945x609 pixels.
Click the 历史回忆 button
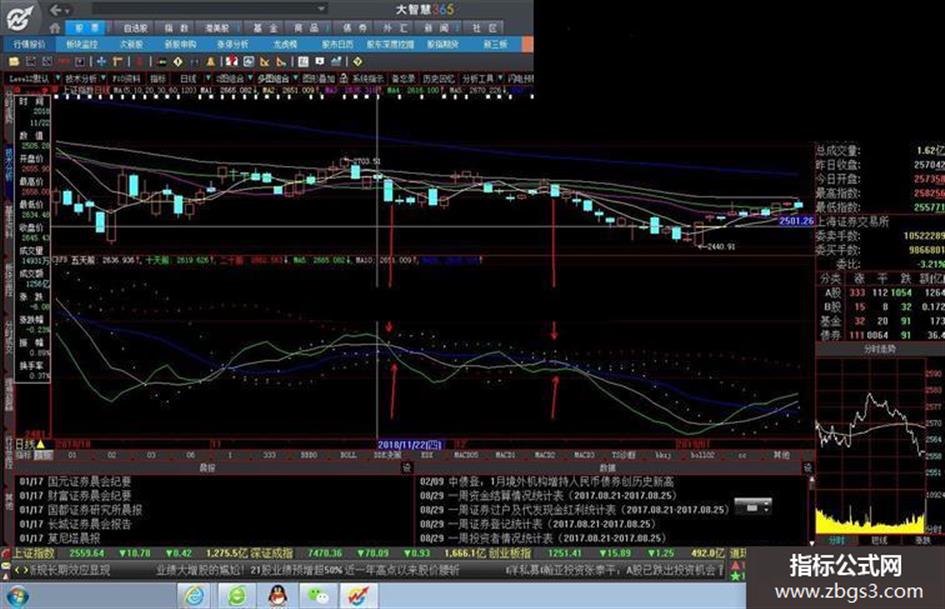(x=438, y=78)
